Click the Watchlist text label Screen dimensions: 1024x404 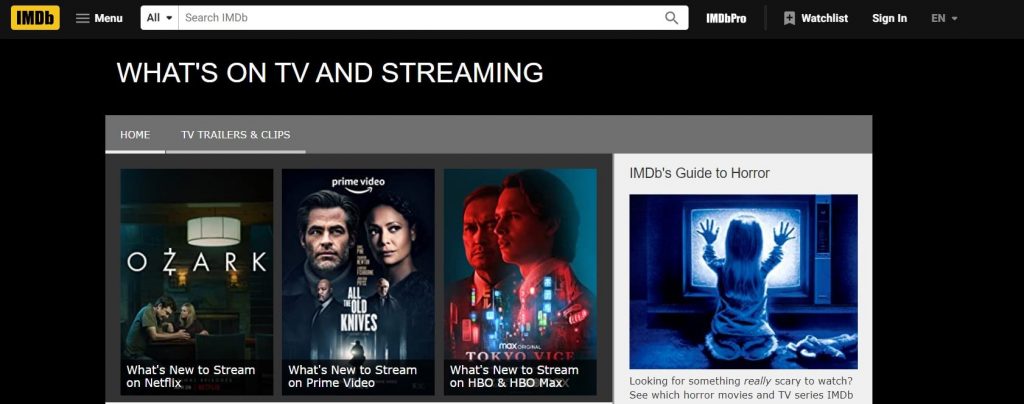pyautogui.click(x=824, y=18)
